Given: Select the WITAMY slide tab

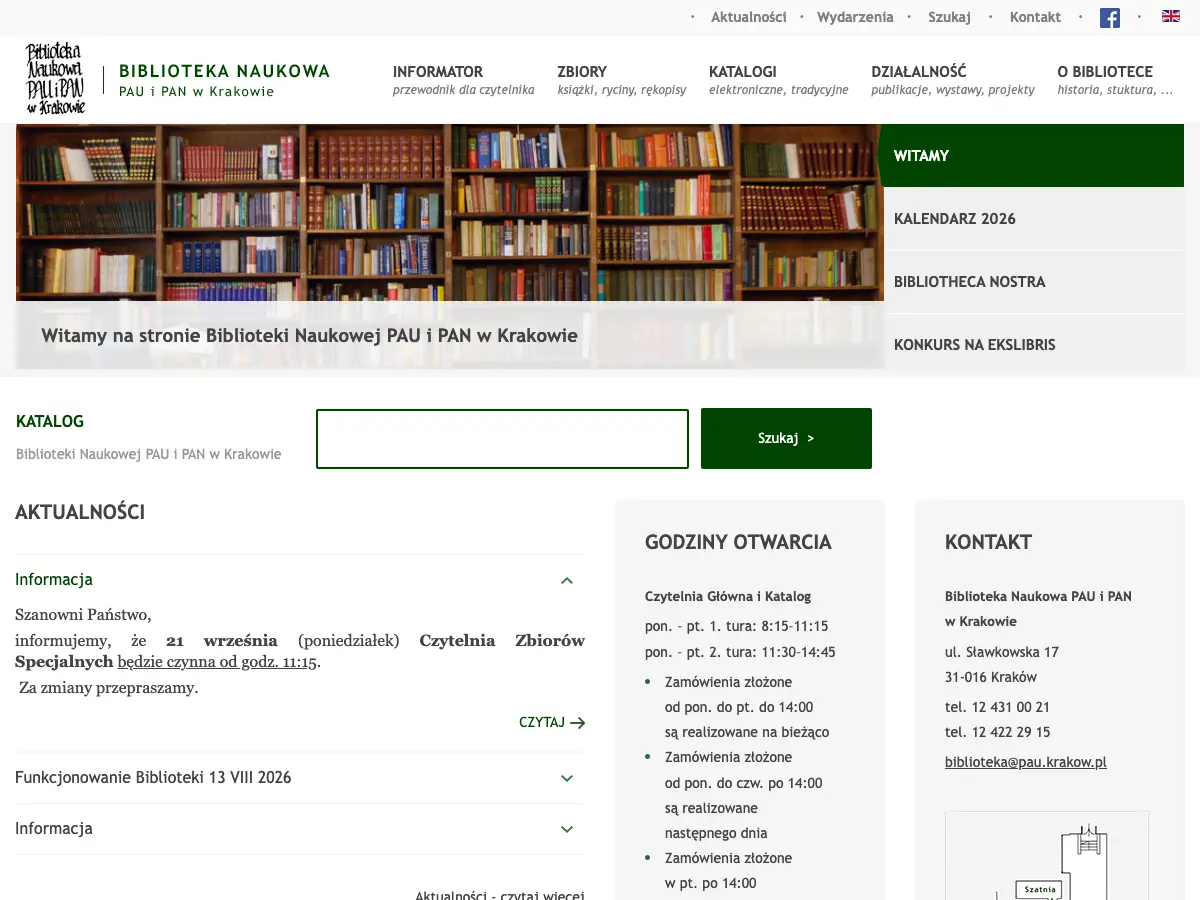Looking at the screenshot, I should (1032, 156).
